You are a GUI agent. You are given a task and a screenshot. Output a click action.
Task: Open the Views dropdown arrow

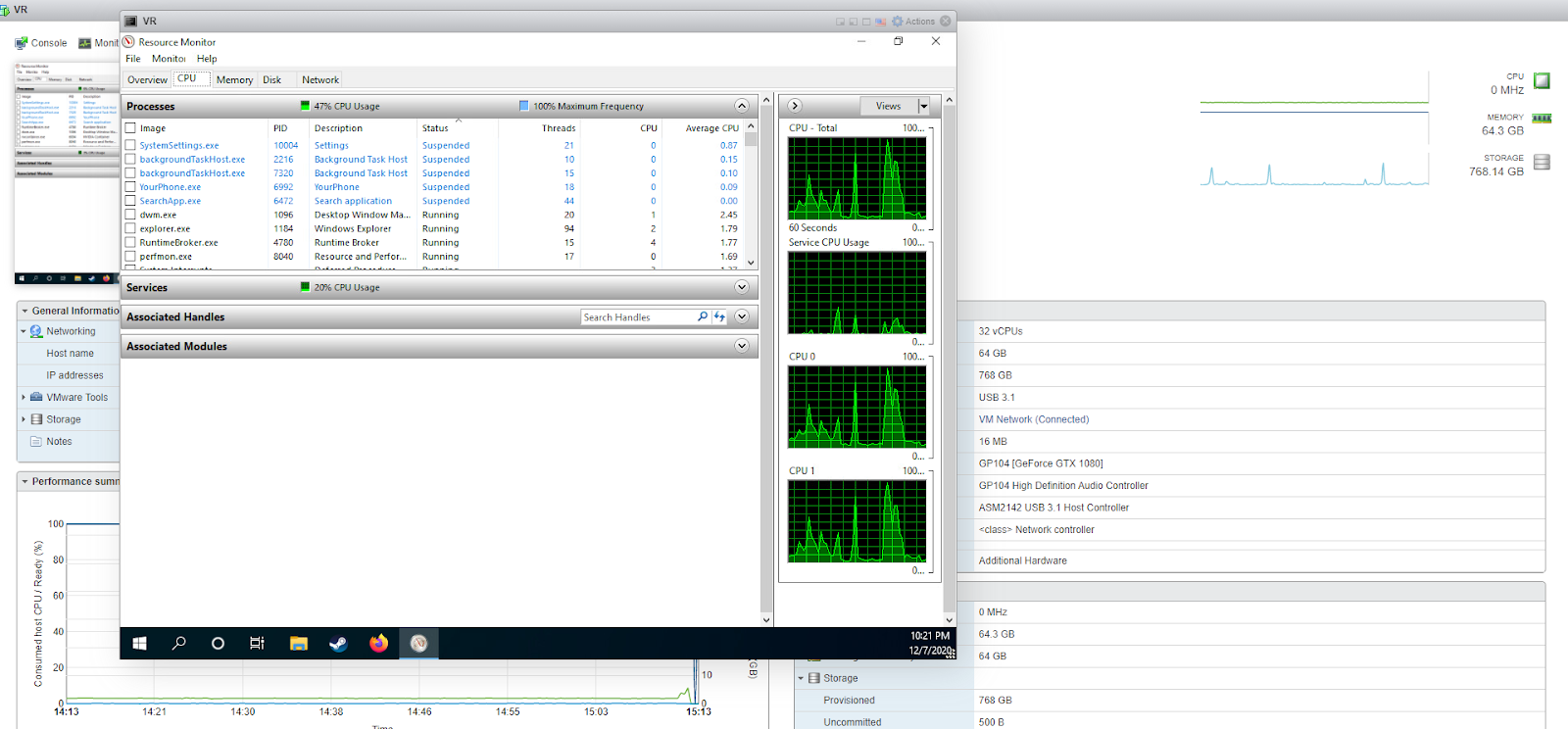(x=923, y=106)
